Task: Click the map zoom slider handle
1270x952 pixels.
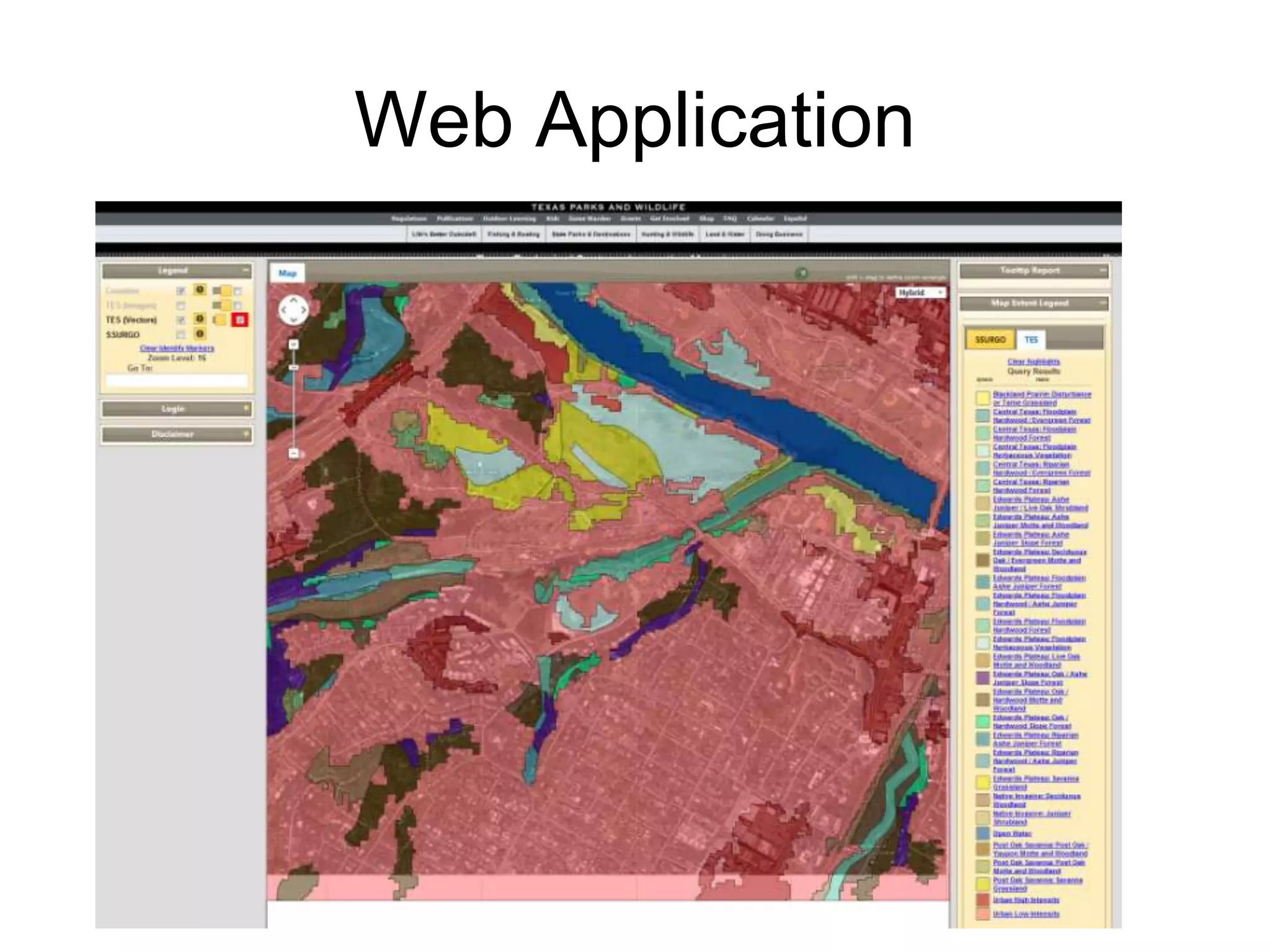Action: click(294, 368)
